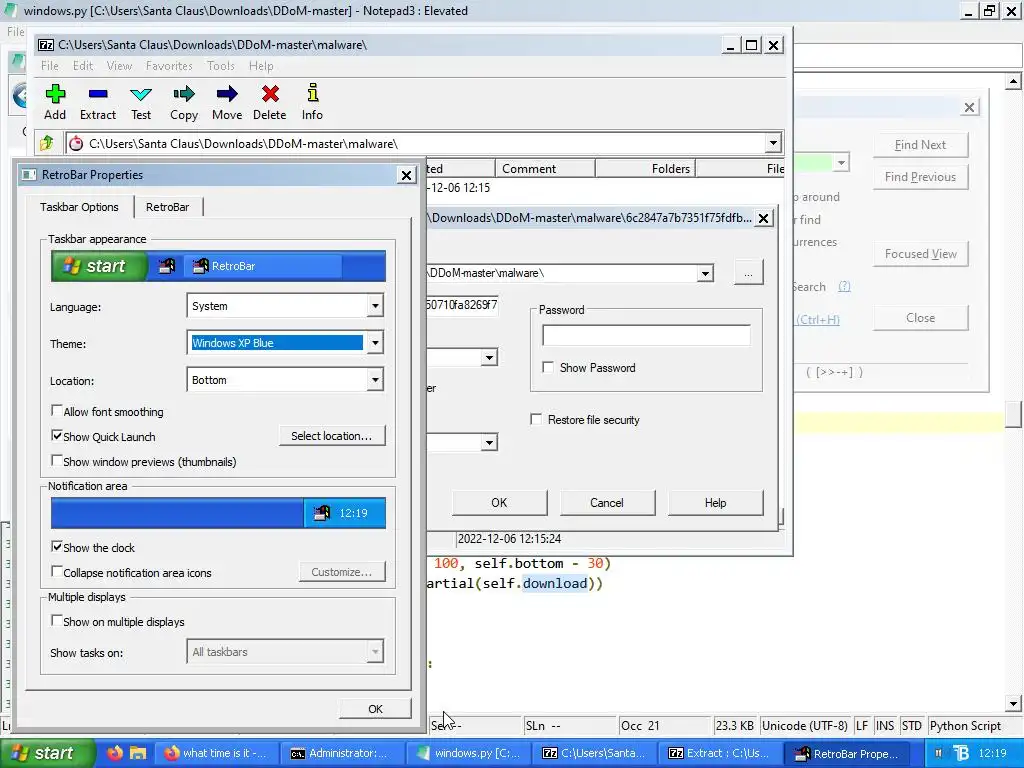The image size is (1024, 768).
Task: Click the browse '...' button in Extract dialog
Action: [748, 273]
